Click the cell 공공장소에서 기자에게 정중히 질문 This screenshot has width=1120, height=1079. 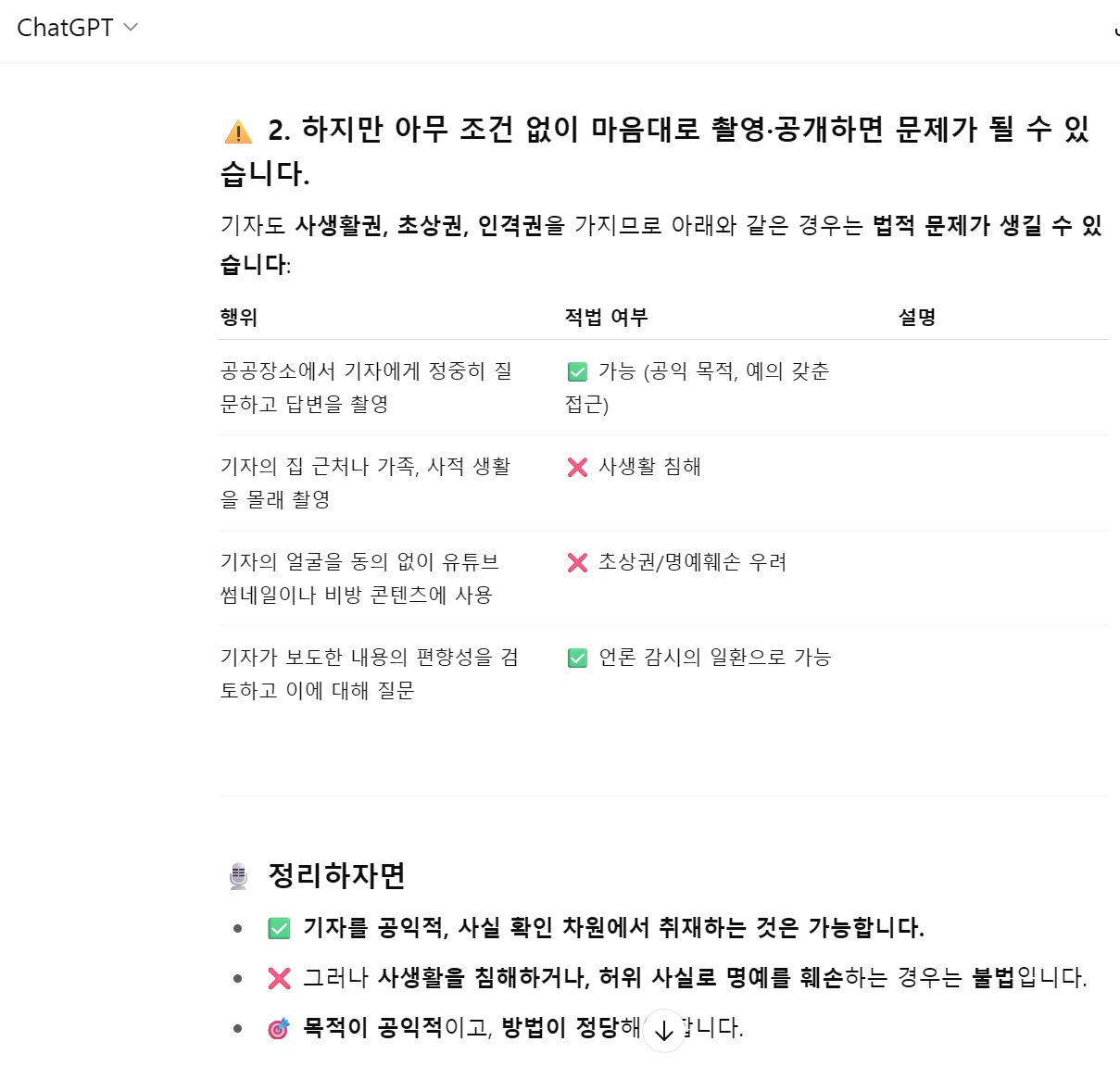368,387
